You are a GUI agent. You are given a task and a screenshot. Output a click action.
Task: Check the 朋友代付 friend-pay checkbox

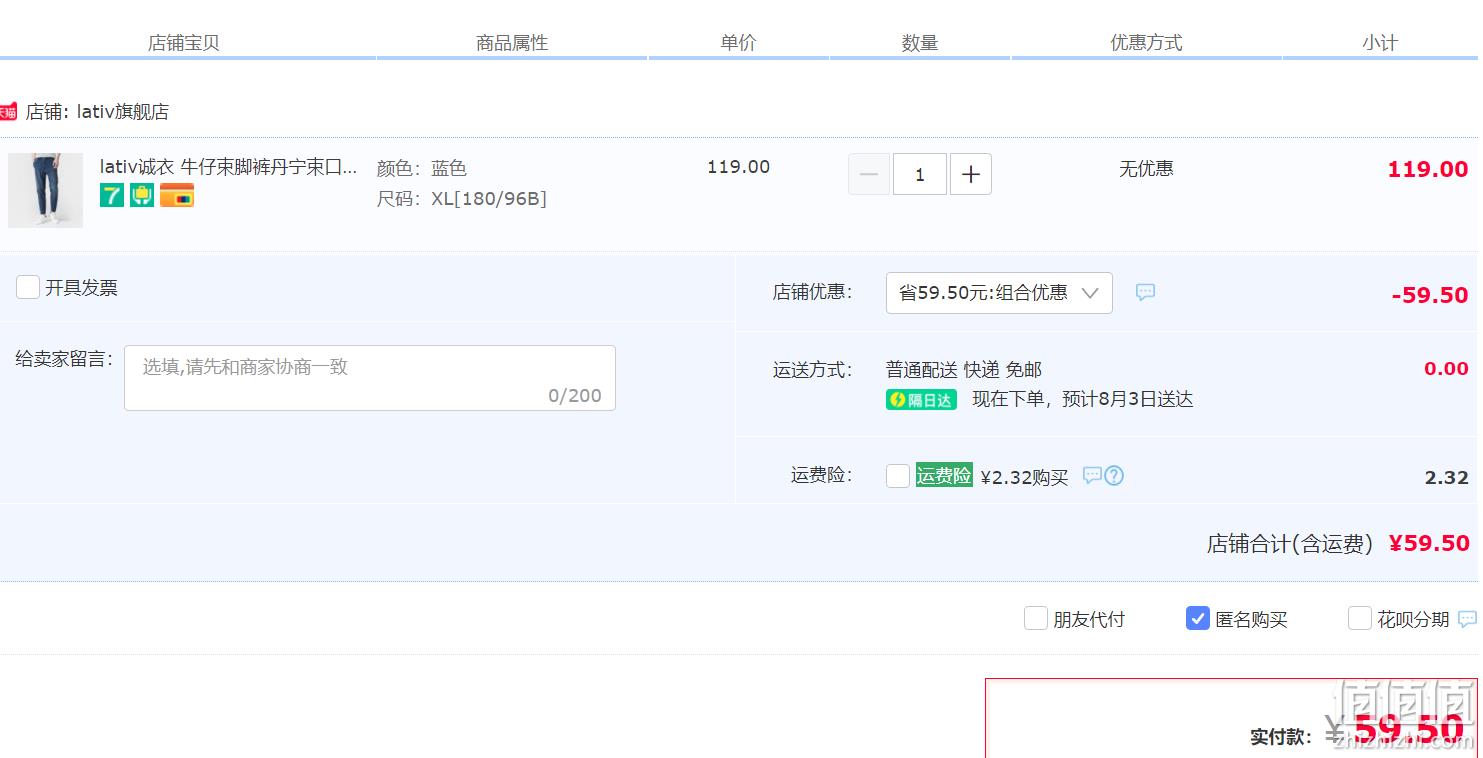click(x=1036, y=618)
